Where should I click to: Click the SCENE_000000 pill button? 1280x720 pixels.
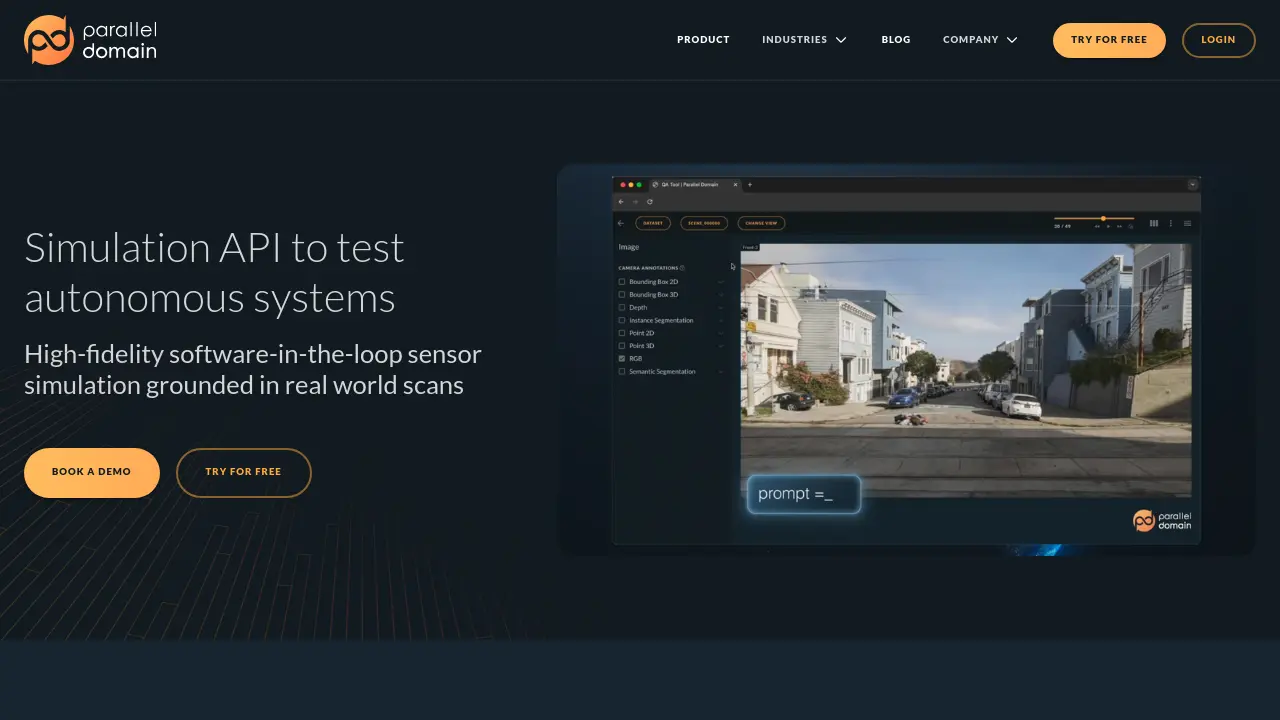(x=704, y=223)
